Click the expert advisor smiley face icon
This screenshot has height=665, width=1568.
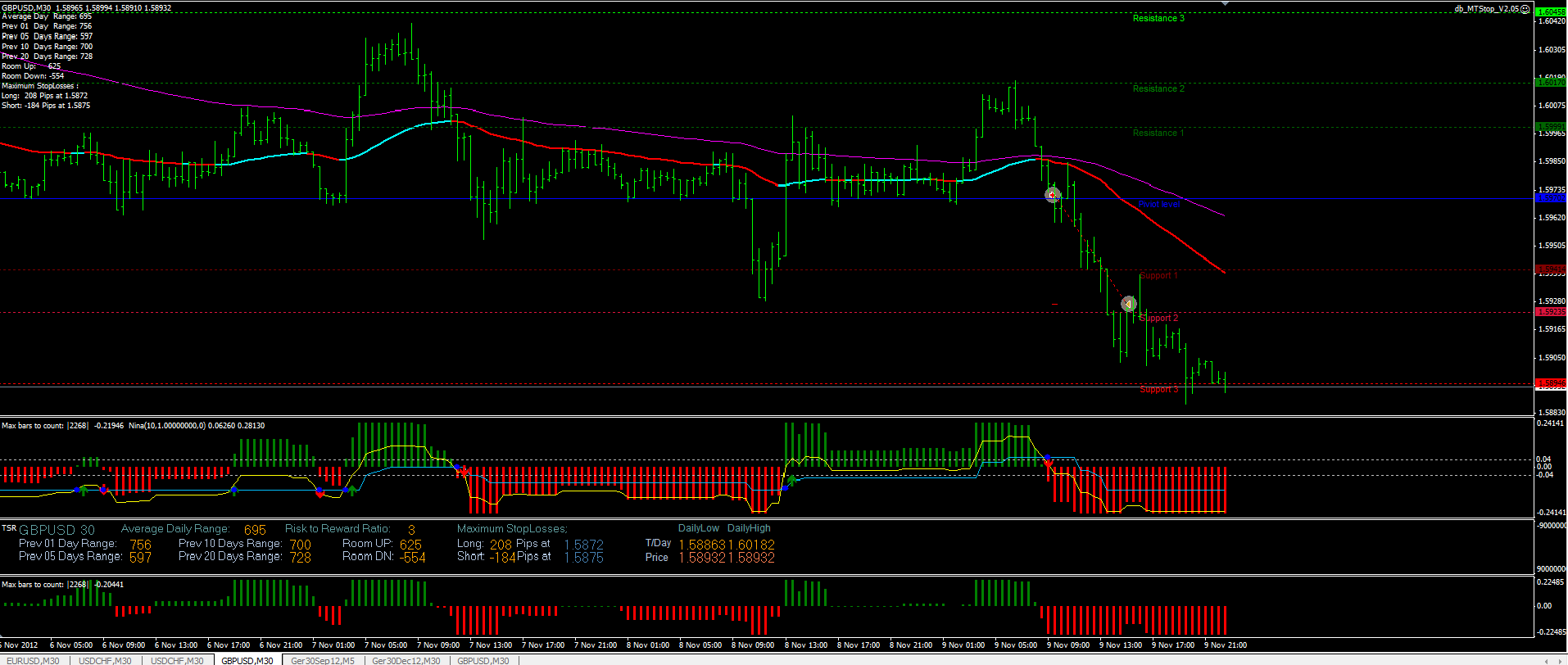(1525, 9)
